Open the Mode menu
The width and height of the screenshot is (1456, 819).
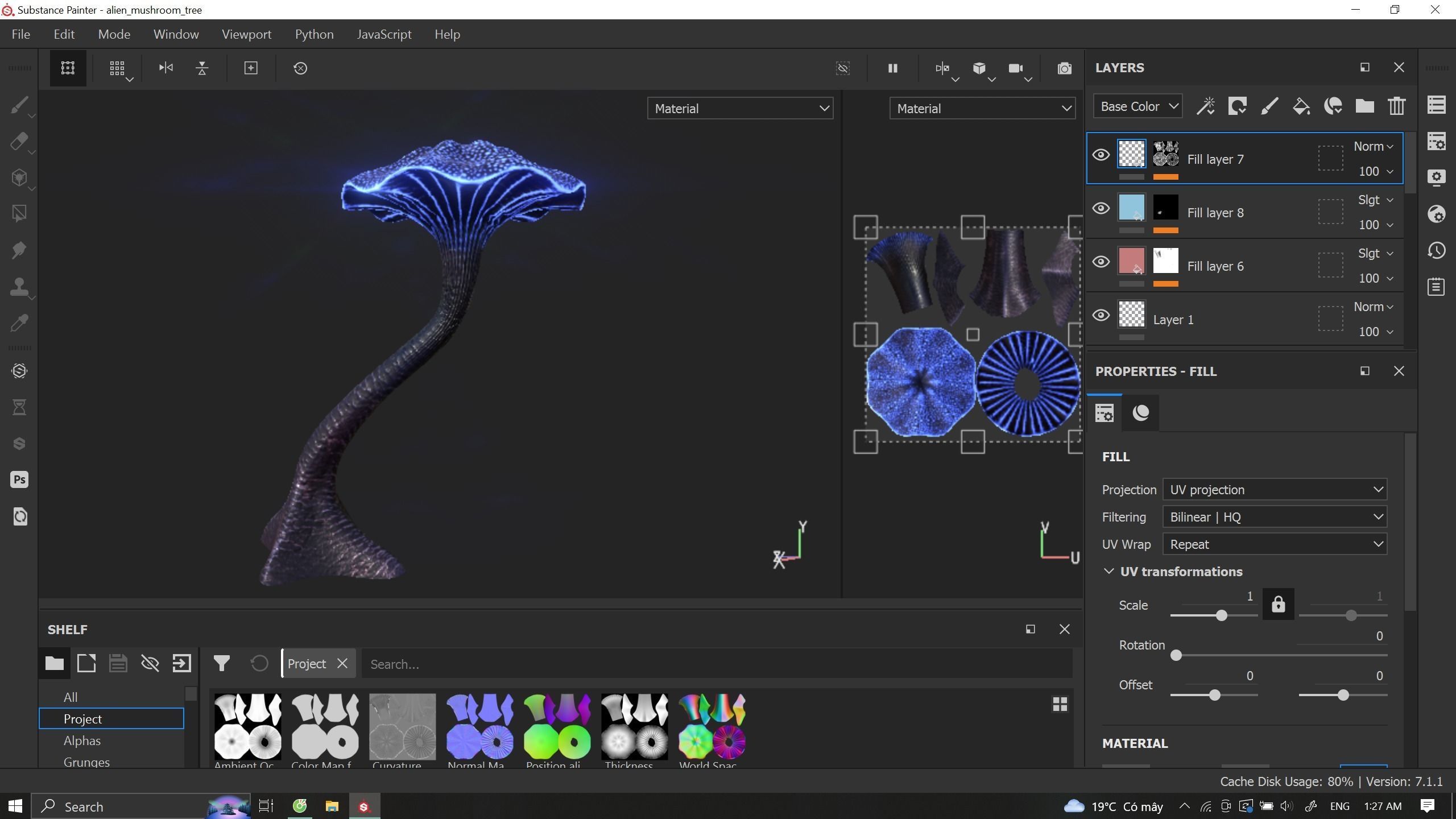pyautogui.click(x=114, y=34)
